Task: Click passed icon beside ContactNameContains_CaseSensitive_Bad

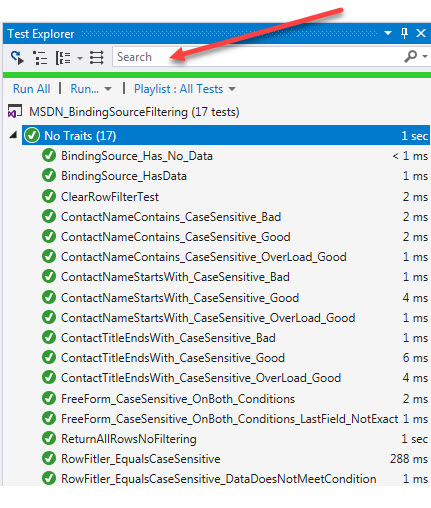Action: (x=49, y=216)
